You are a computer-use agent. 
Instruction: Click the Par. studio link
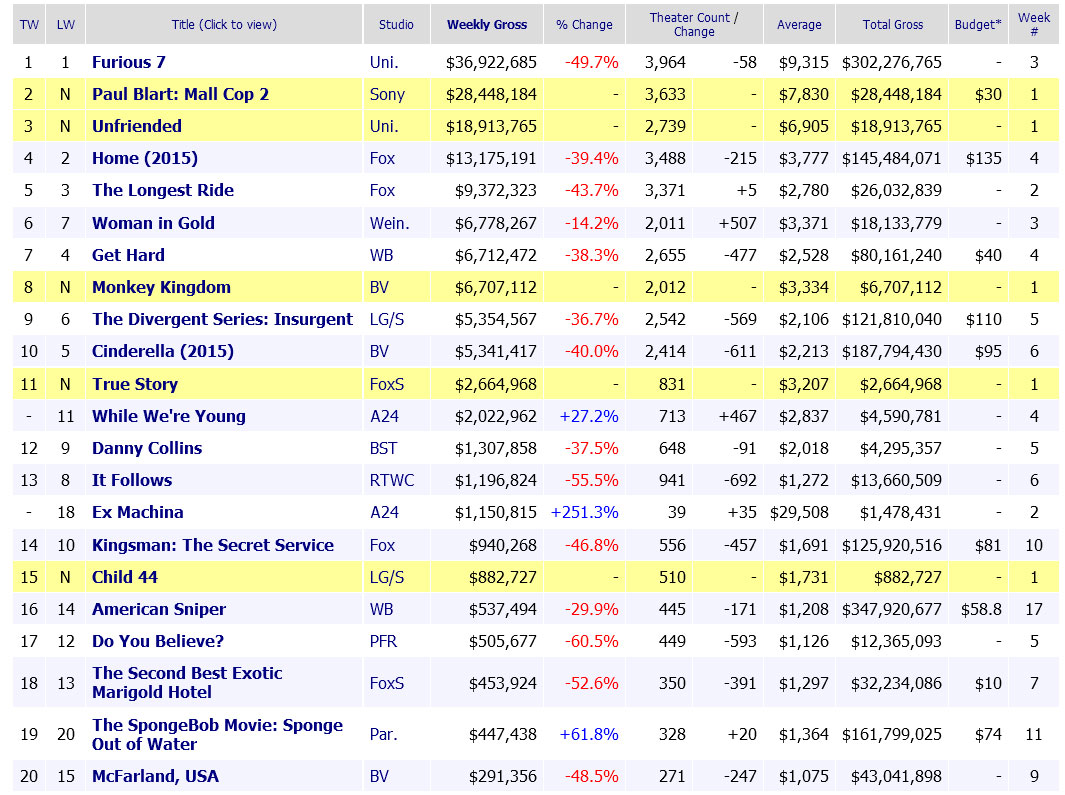click(383, 735)
